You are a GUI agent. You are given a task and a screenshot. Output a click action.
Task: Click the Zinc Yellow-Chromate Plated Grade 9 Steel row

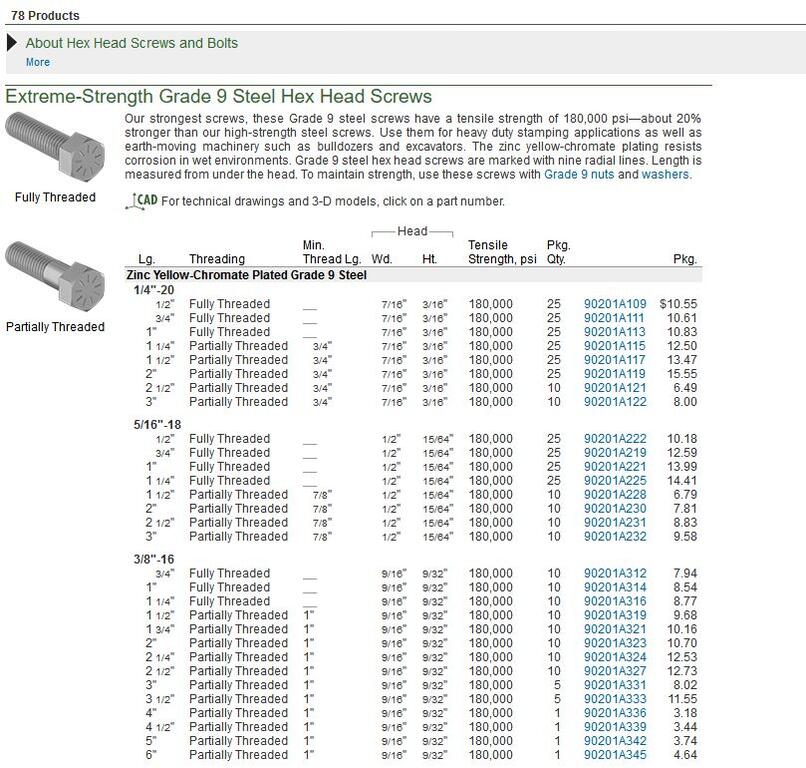414,275
